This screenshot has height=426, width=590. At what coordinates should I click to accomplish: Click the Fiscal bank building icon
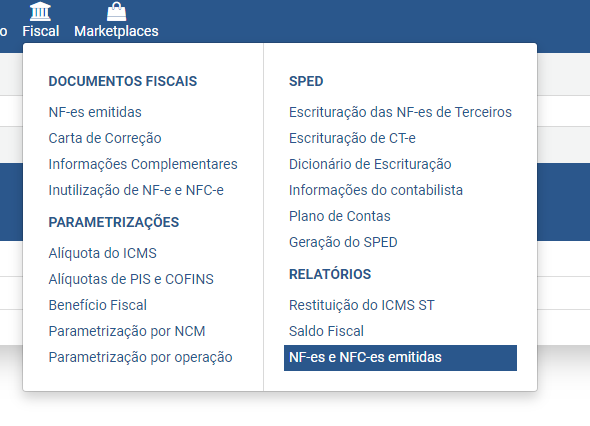coord(40,11)
